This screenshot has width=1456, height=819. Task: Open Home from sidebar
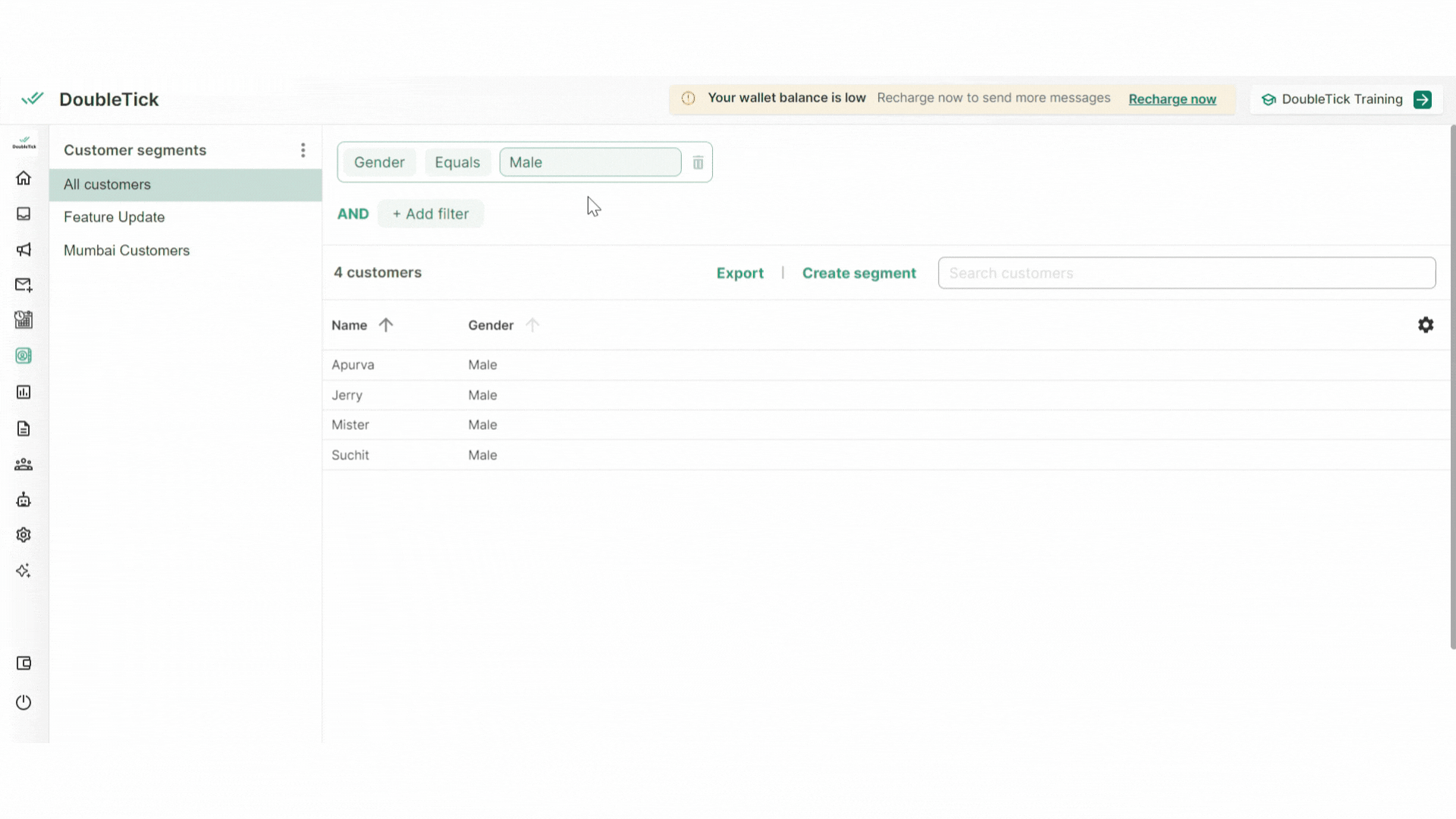click(24, 178)
